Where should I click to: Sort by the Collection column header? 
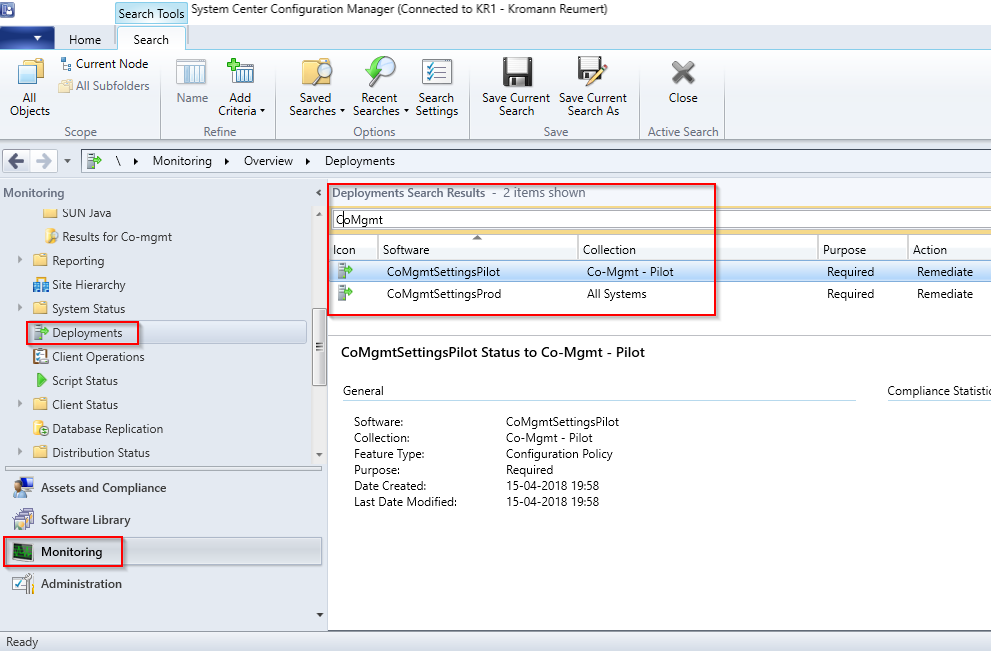pos(698,250)
